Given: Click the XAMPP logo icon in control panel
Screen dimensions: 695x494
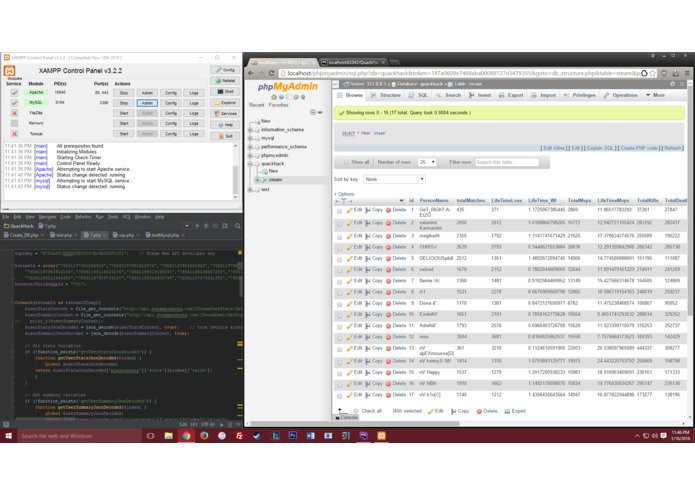Looking at the screenshot, I should coord(9,70).
